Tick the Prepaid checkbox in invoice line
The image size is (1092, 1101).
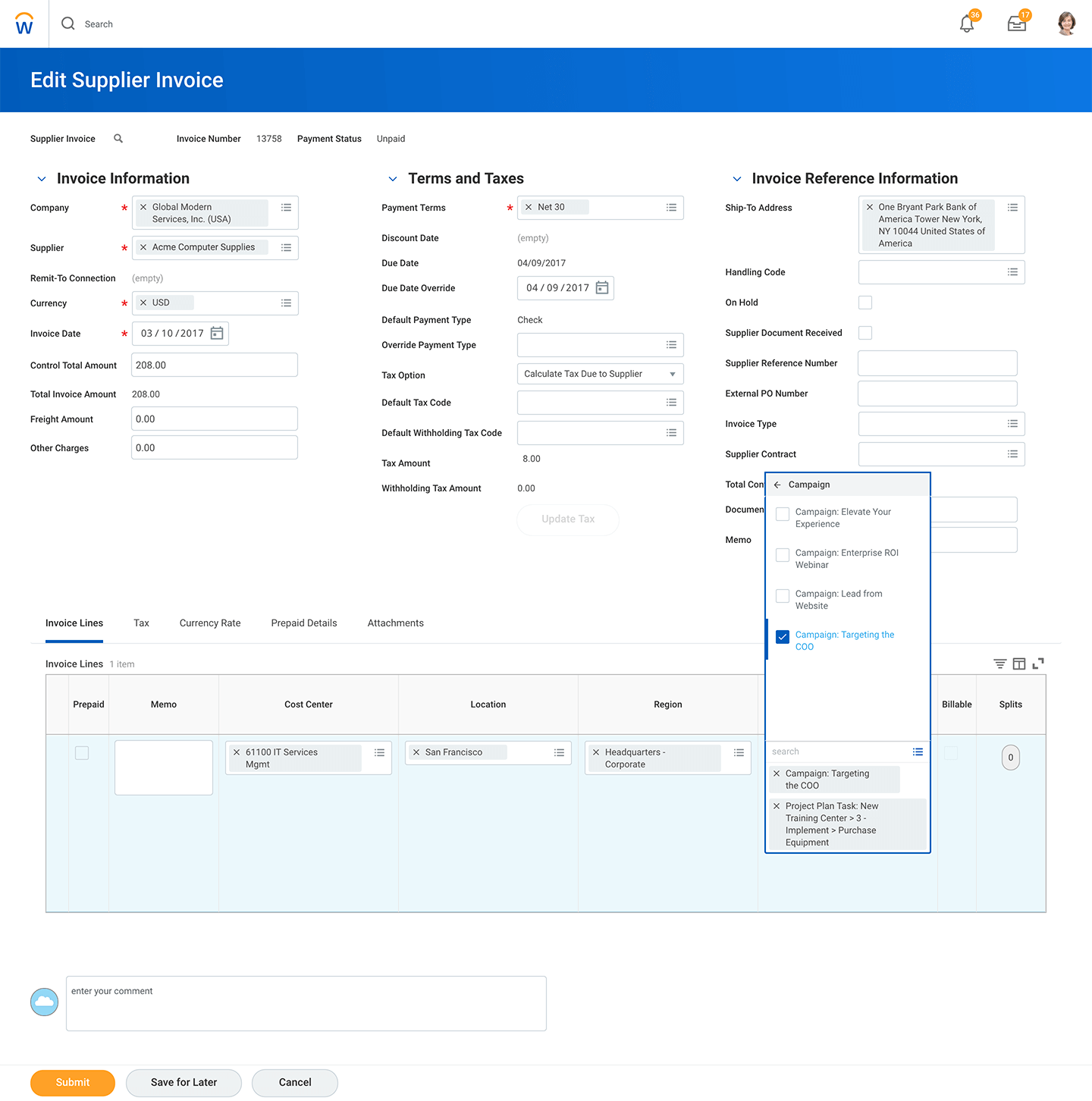(x=82, y=753)
